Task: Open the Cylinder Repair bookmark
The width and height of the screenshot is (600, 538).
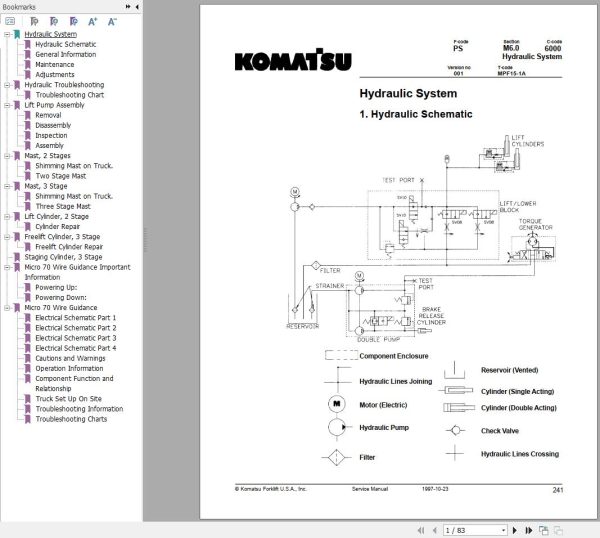Action: coord(58,227)
